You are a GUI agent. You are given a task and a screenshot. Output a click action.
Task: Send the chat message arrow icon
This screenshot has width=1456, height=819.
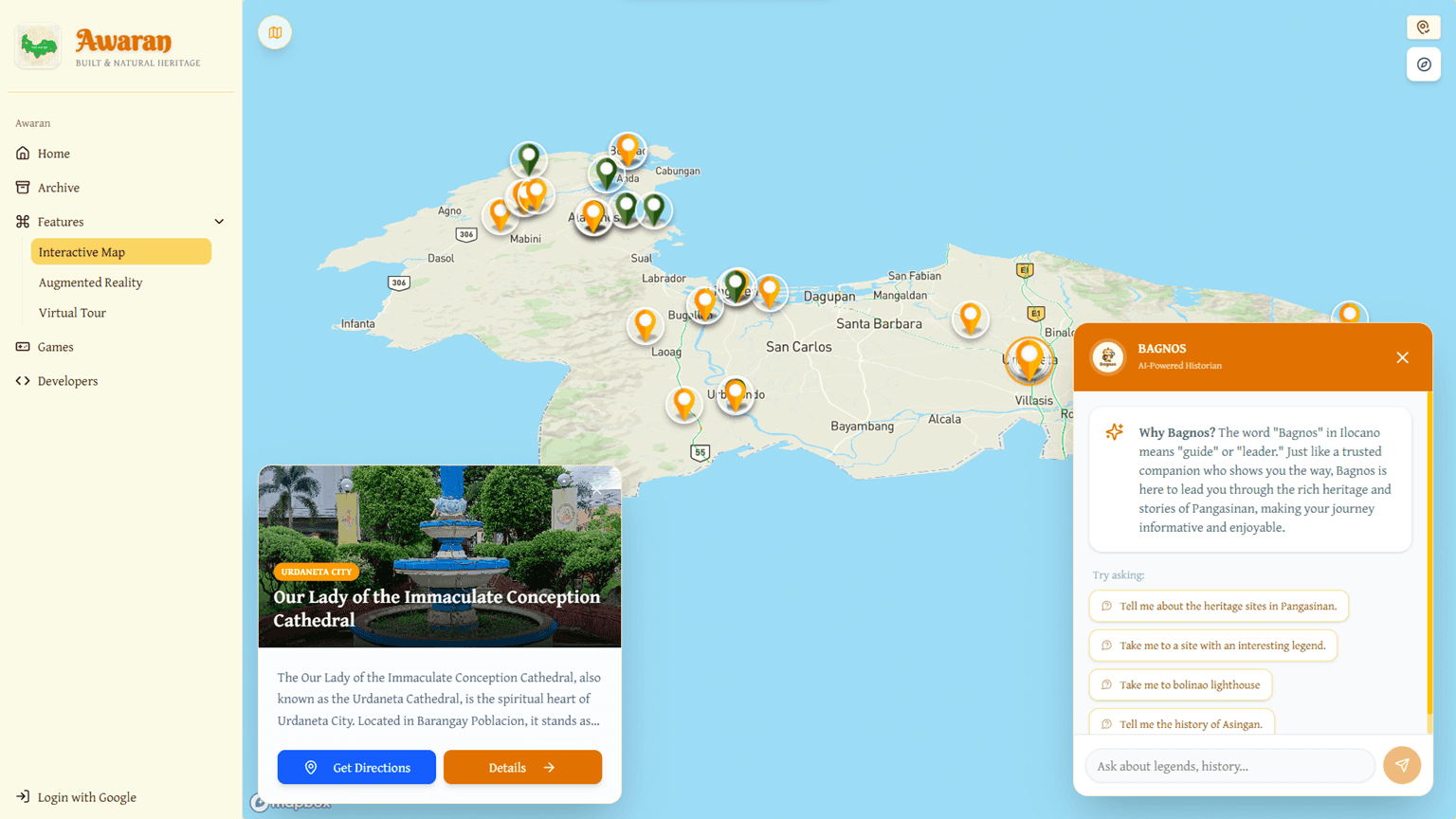pos(1401,765)
